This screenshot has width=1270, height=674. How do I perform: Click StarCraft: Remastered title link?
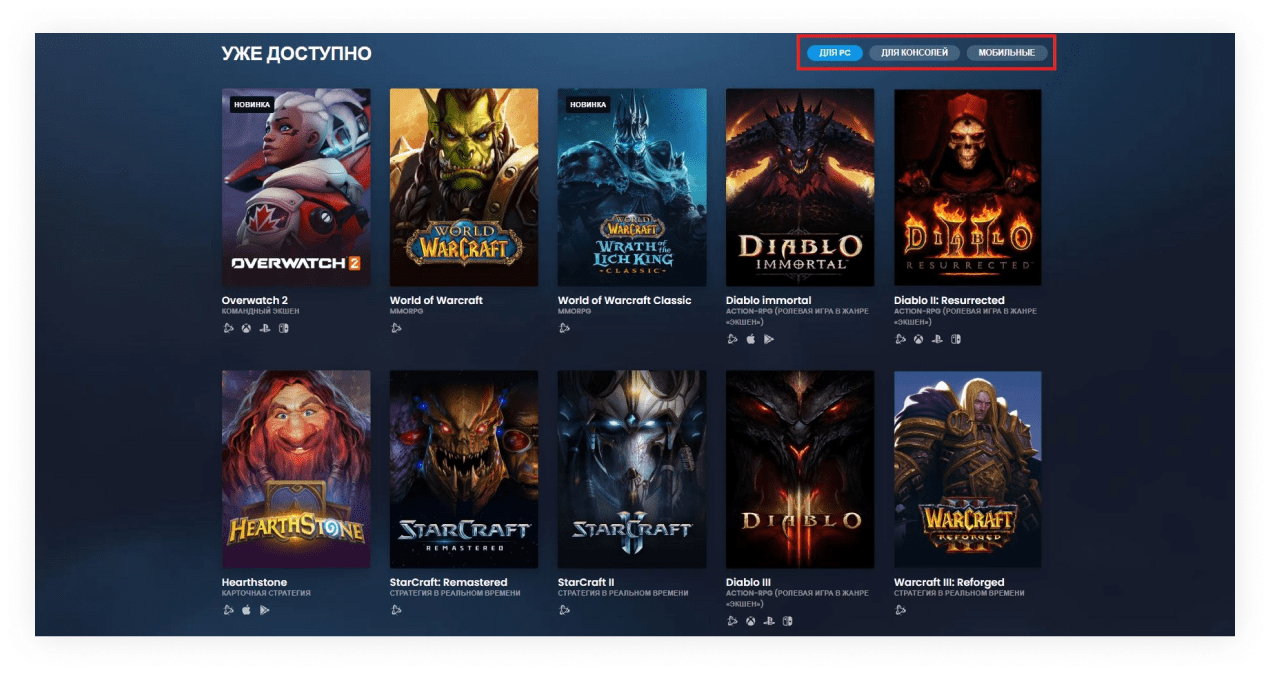tap(449, 582)
